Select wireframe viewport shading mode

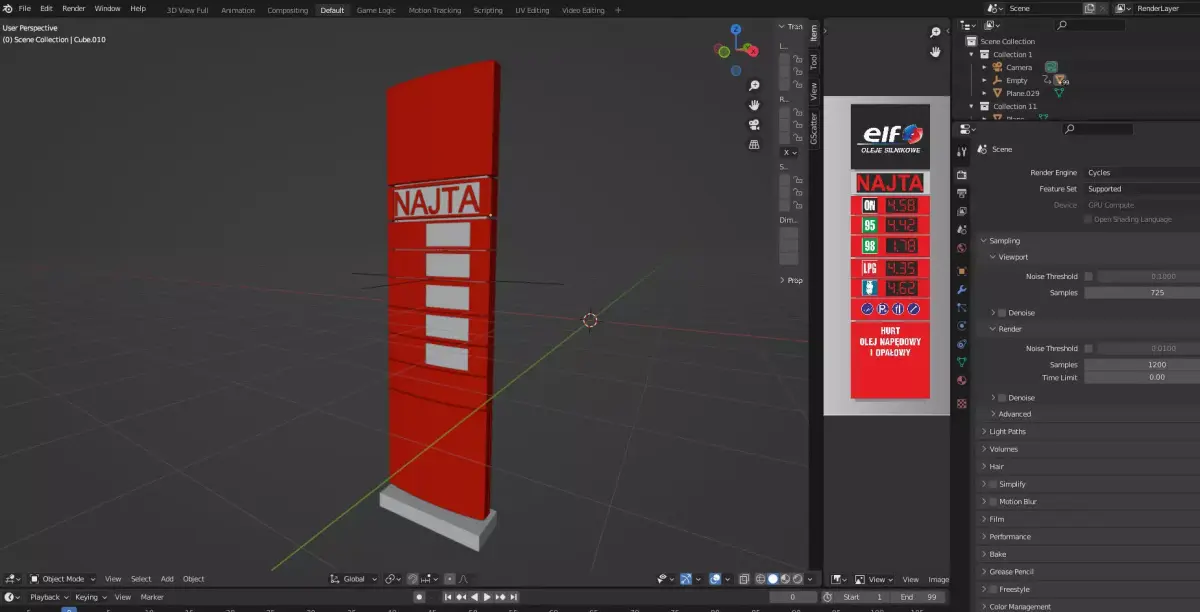point(760,579)
